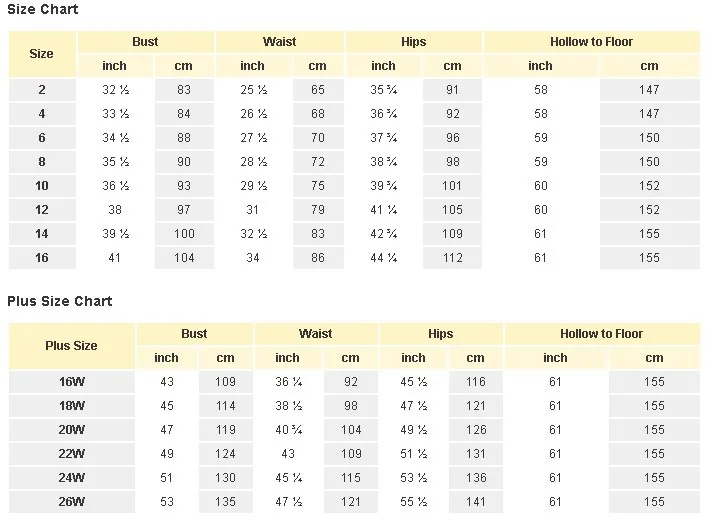Click the 16W plus size row label
The width and height of the screenshot is (717, 522).
[72, 382]
